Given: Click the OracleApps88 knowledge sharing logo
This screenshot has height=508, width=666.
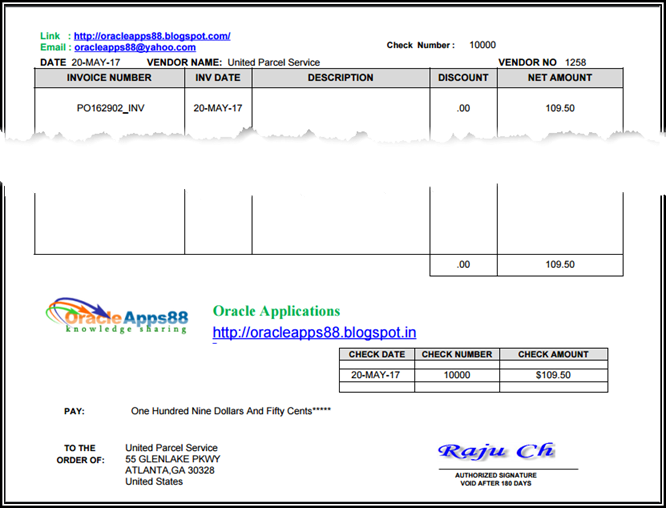Looking at the screenshot, I should point(117,316).
